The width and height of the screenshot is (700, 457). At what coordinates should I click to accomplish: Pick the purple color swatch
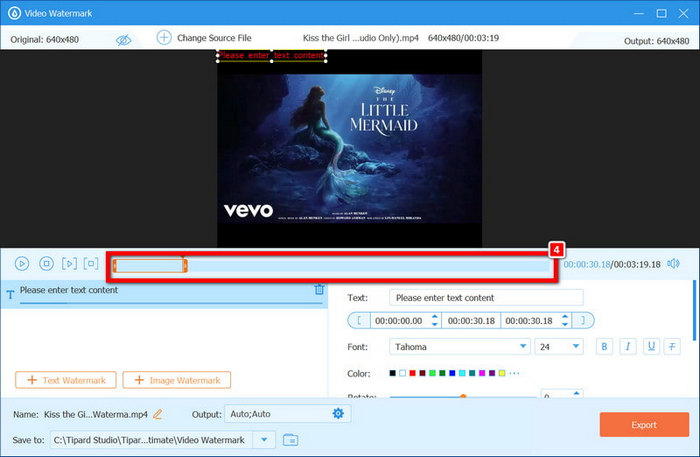tap(492, 373)
